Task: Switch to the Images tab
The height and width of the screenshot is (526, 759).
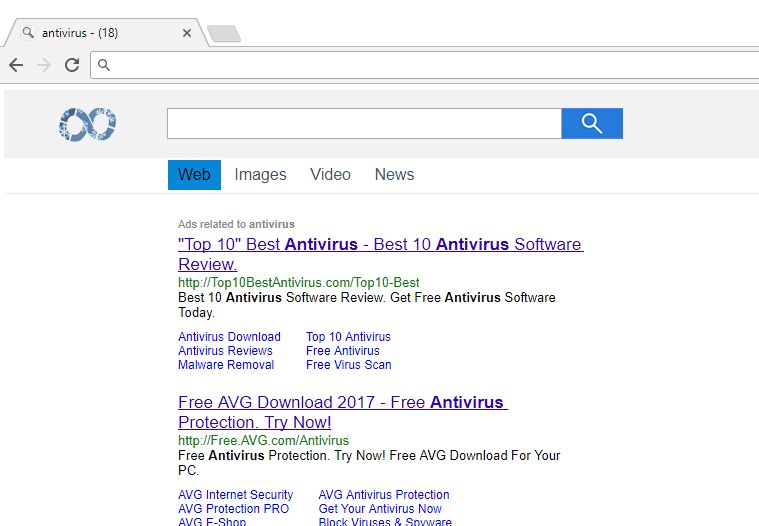Action: point(260,174)
